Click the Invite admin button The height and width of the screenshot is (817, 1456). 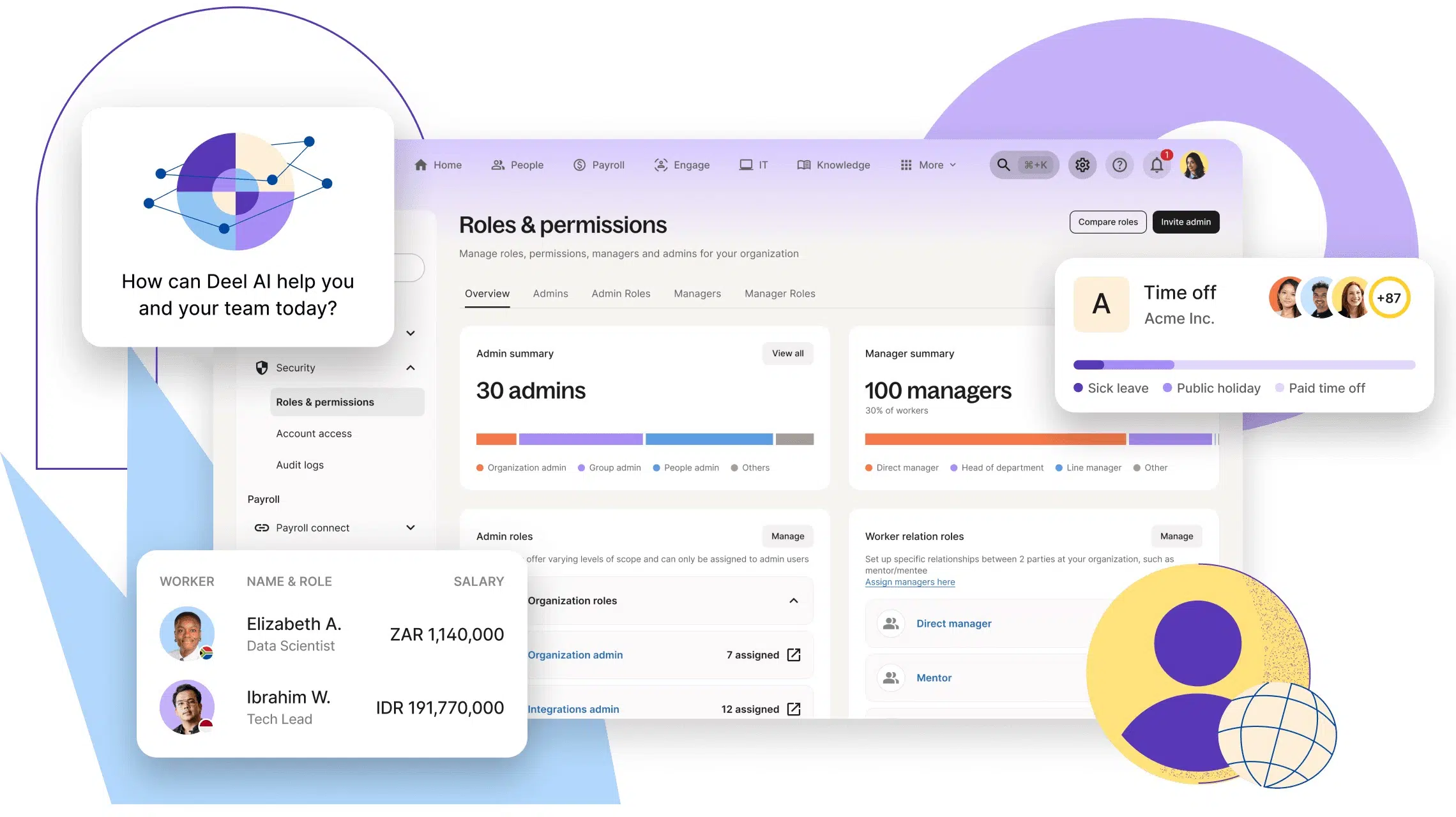coord(1185,222)
